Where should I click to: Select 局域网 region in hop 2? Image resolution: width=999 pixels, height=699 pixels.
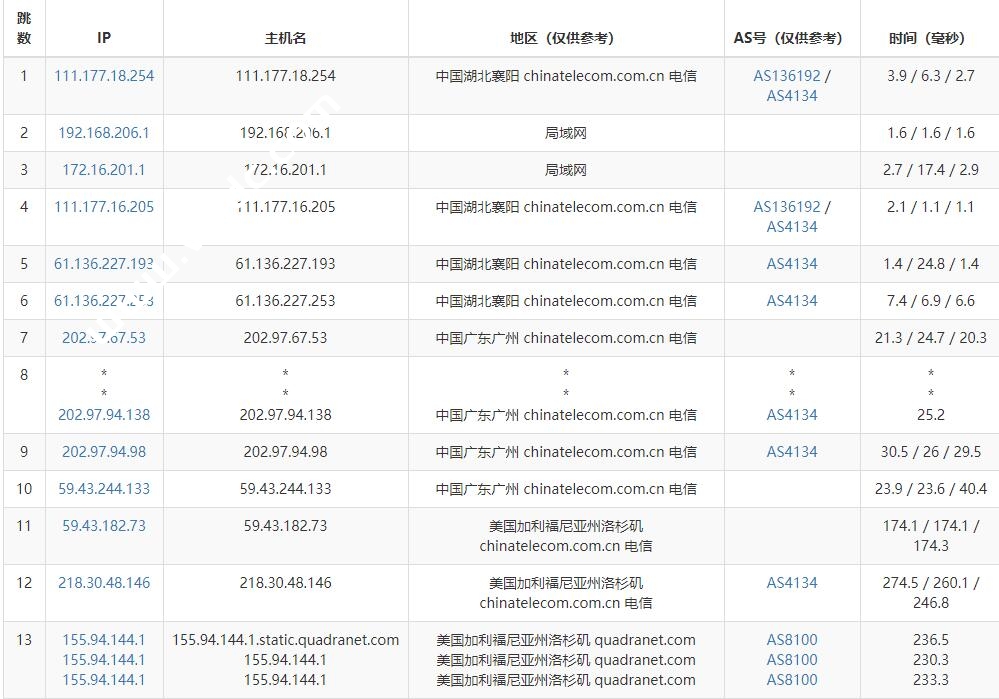566,133
